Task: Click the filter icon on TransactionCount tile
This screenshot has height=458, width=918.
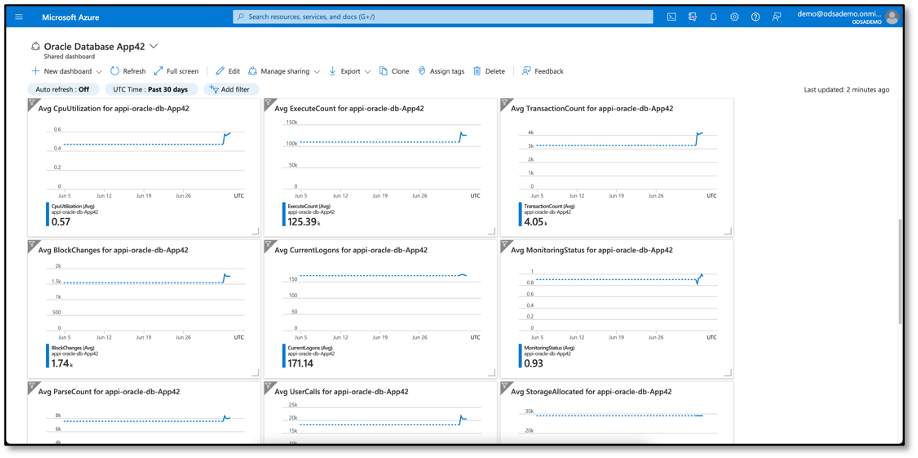Action: (504, 102)
